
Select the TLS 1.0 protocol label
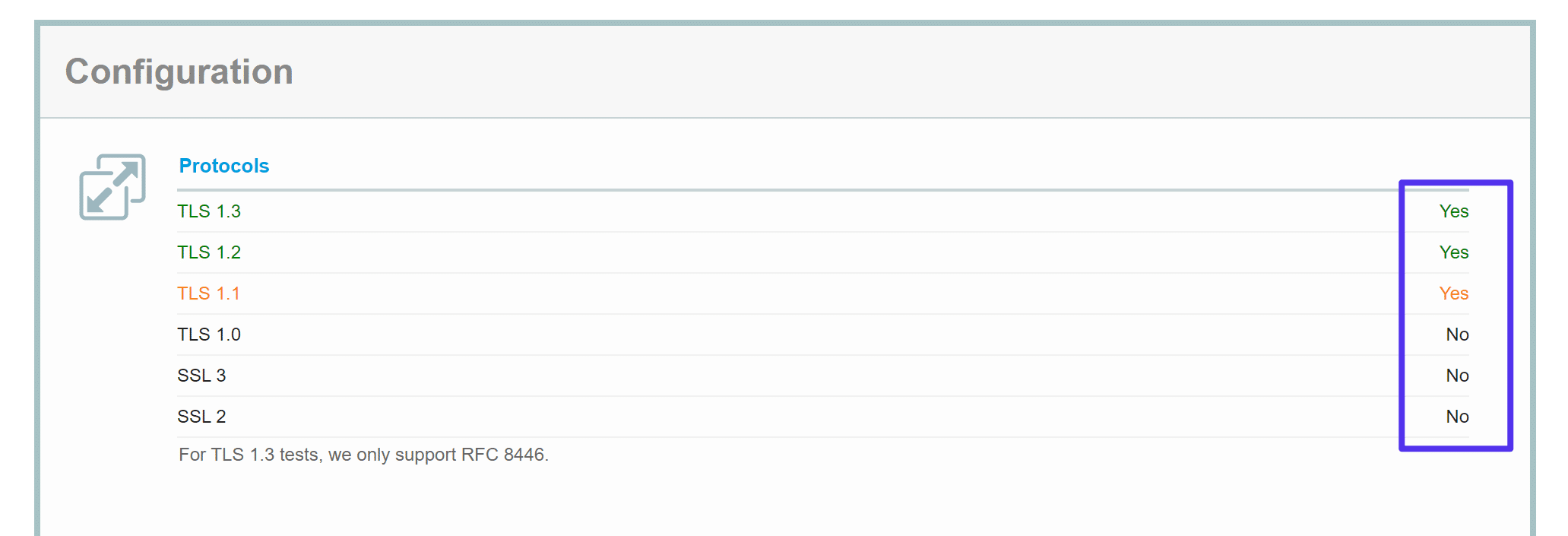pos(209,335)
